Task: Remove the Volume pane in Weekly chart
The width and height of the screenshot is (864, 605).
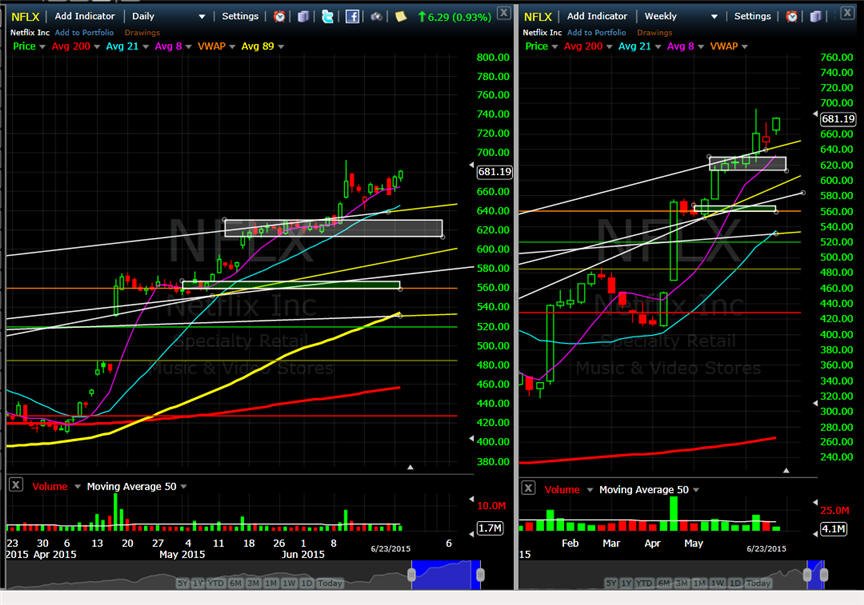Action: coord(528,488)
